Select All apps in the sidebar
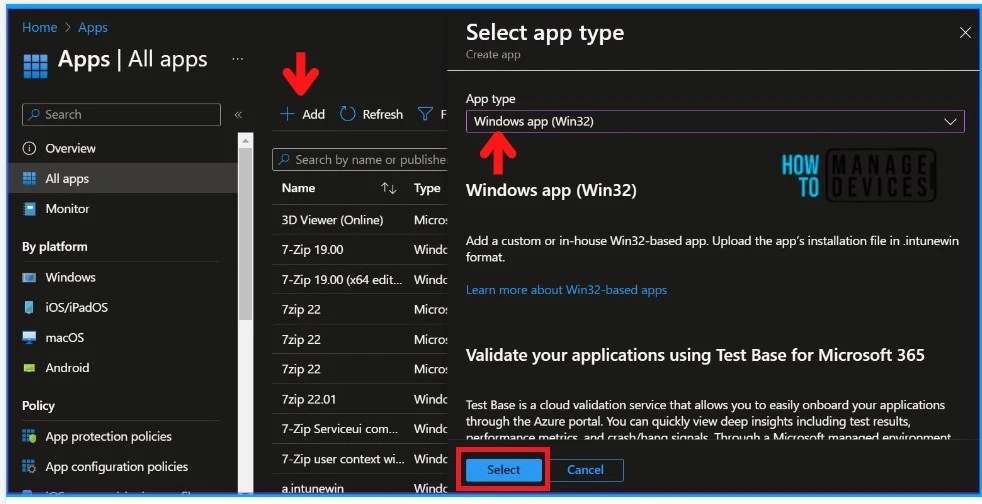The image size is (982, 504). (x=124, y=178)
